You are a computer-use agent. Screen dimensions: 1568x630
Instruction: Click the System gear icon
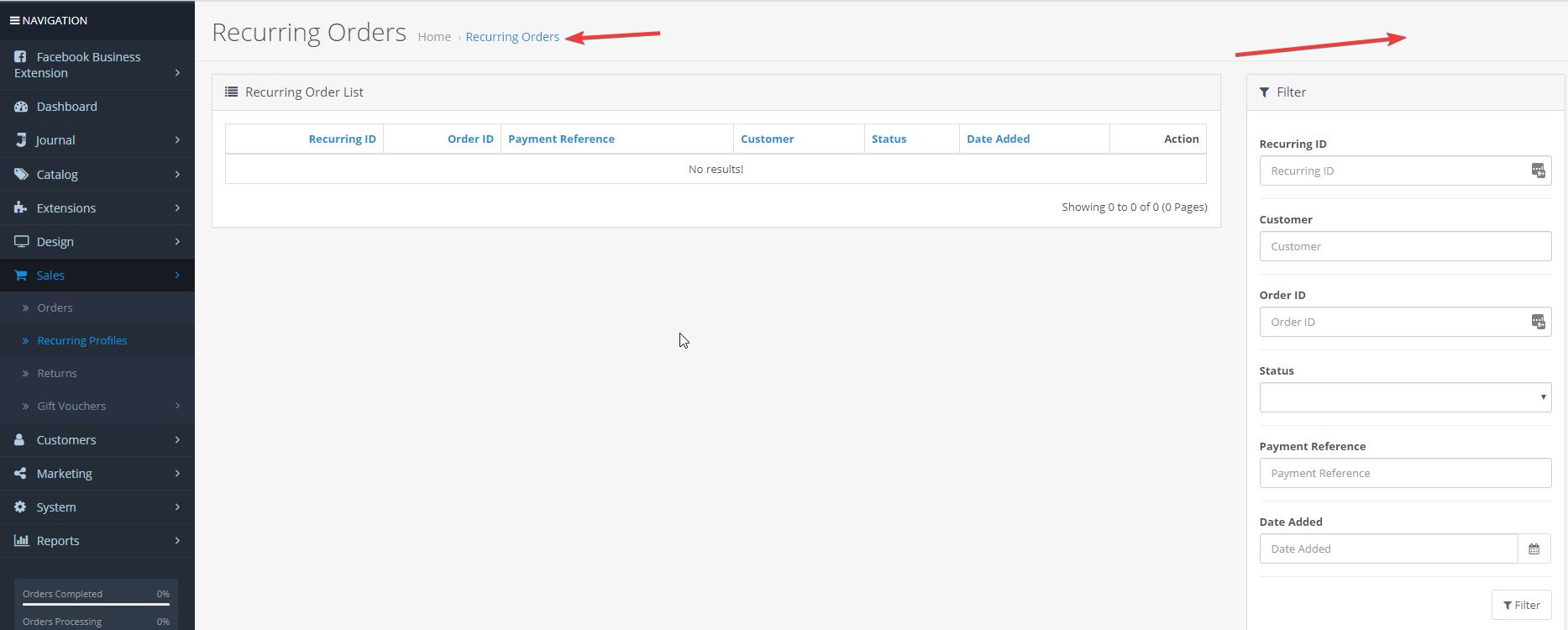[20, 507]
